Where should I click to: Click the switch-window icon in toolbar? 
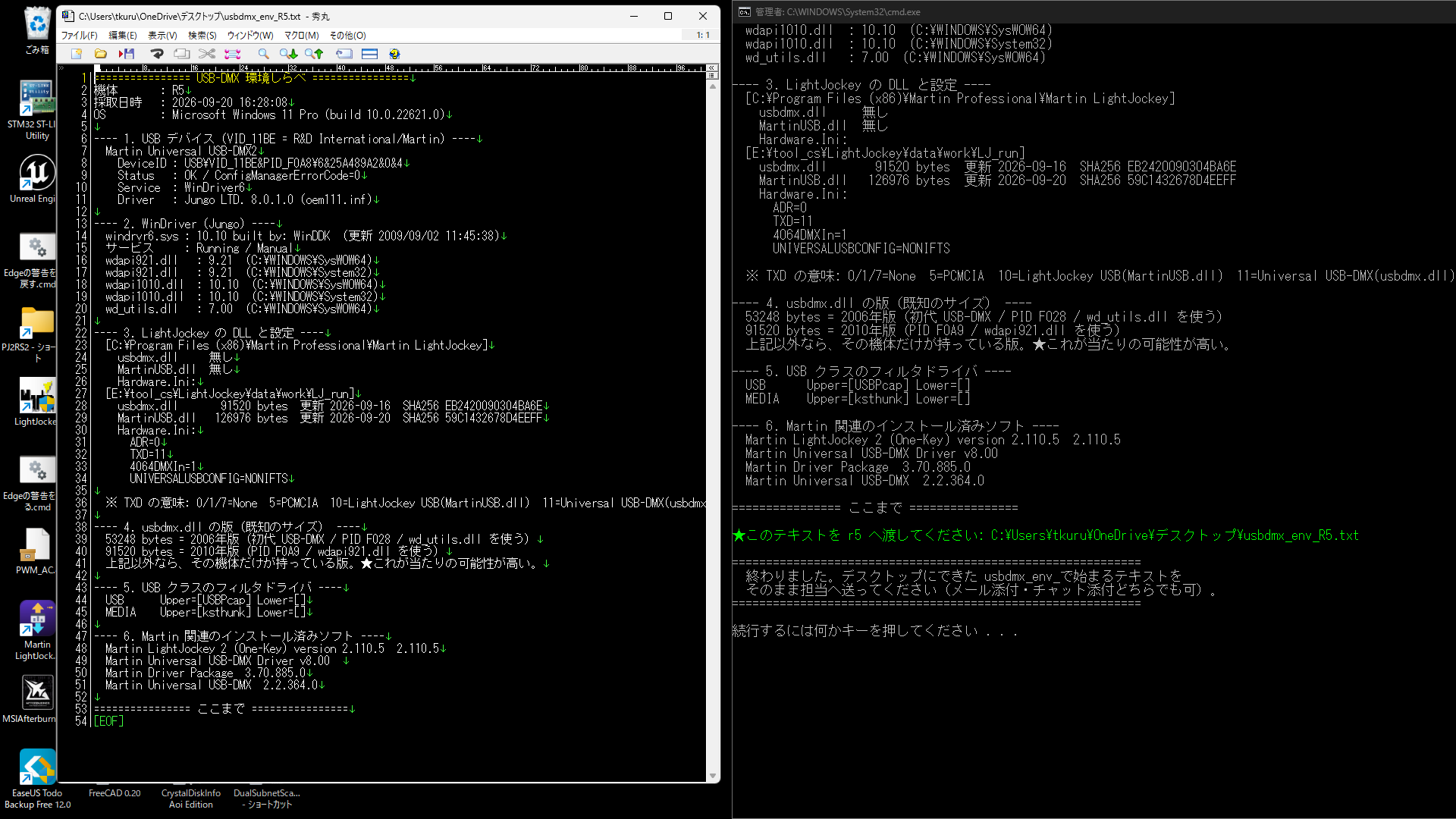point(344,54)
